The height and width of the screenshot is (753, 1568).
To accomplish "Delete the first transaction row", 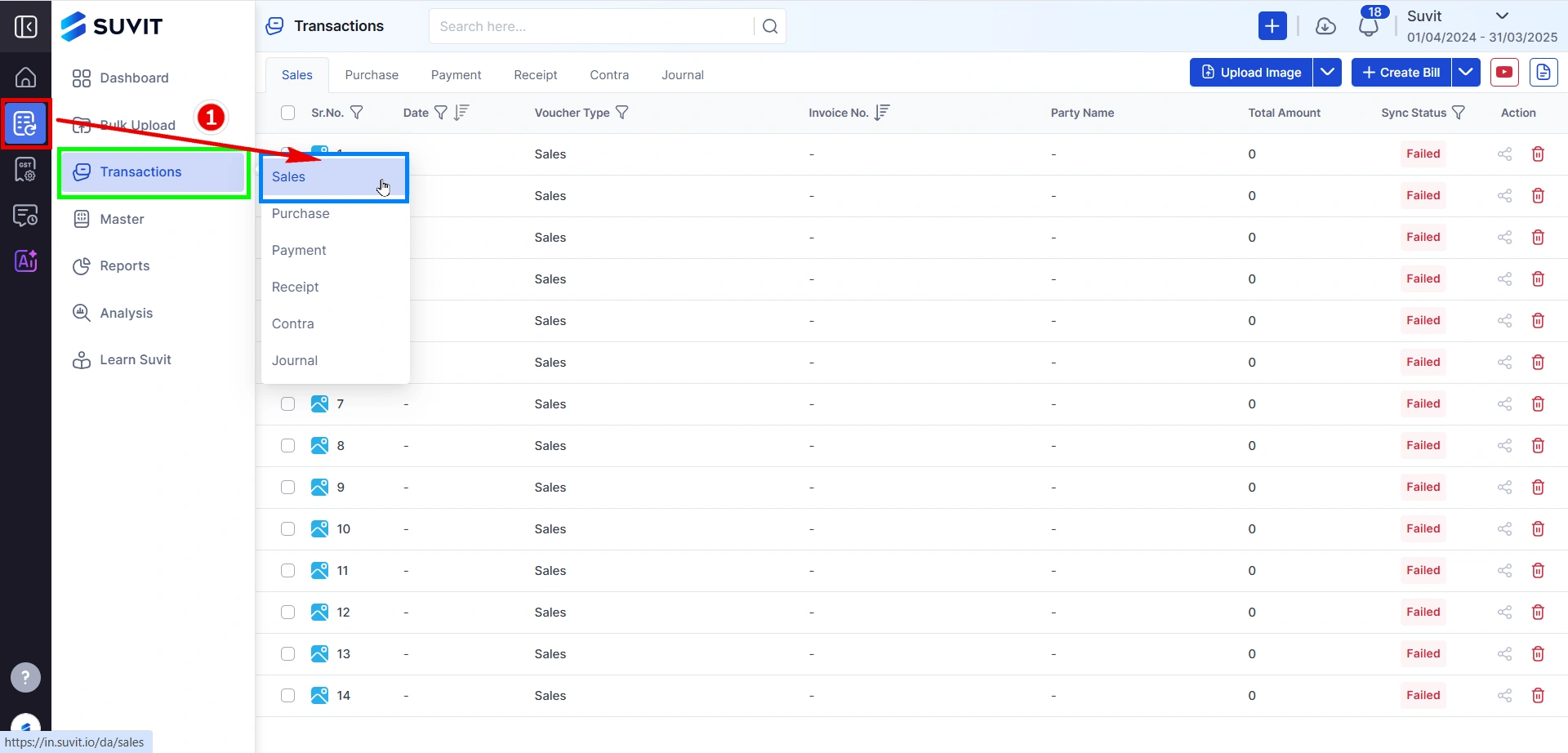I will 1538,154.
